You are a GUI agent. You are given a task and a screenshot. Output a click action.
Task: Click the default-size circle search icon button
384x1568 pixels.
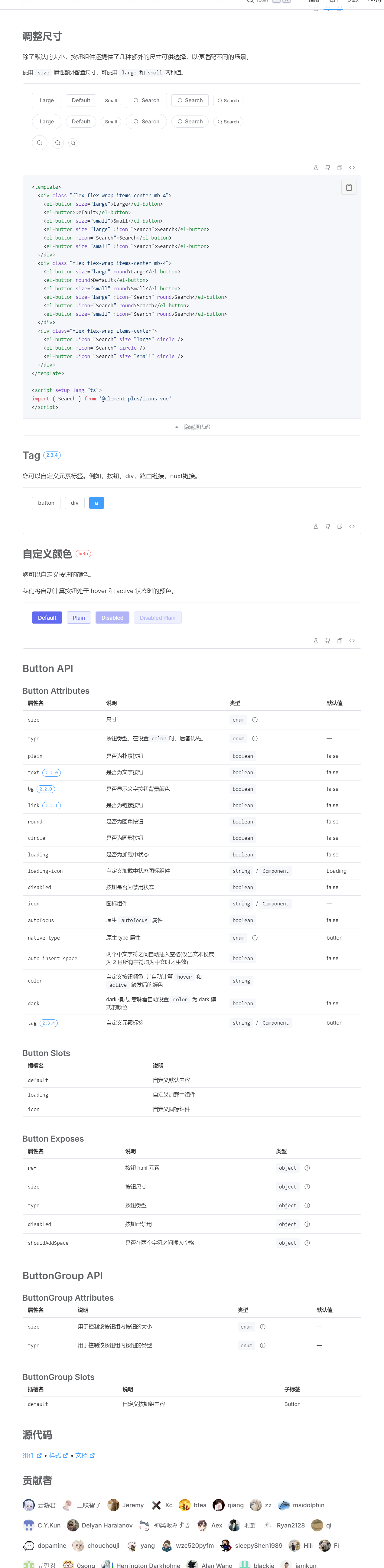pos(58,142)
